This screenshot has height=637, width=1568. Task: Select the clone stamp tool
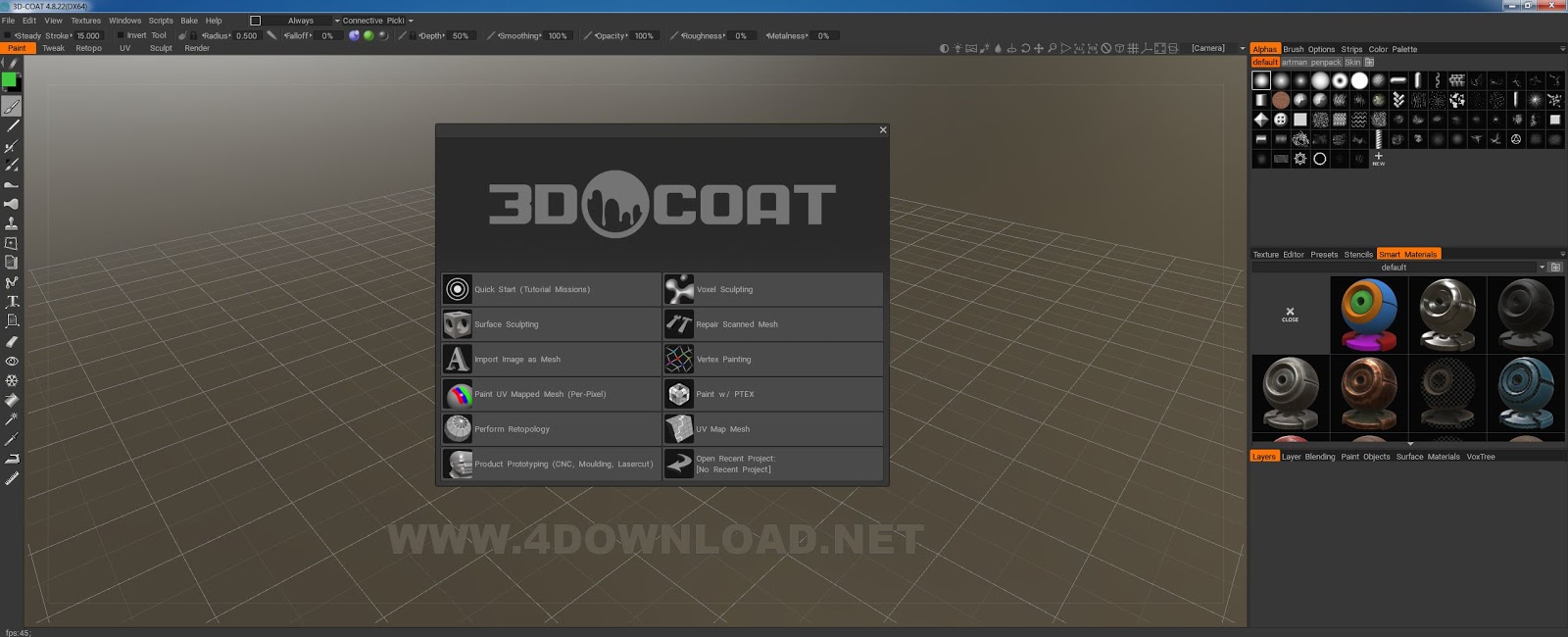(12, 223)
